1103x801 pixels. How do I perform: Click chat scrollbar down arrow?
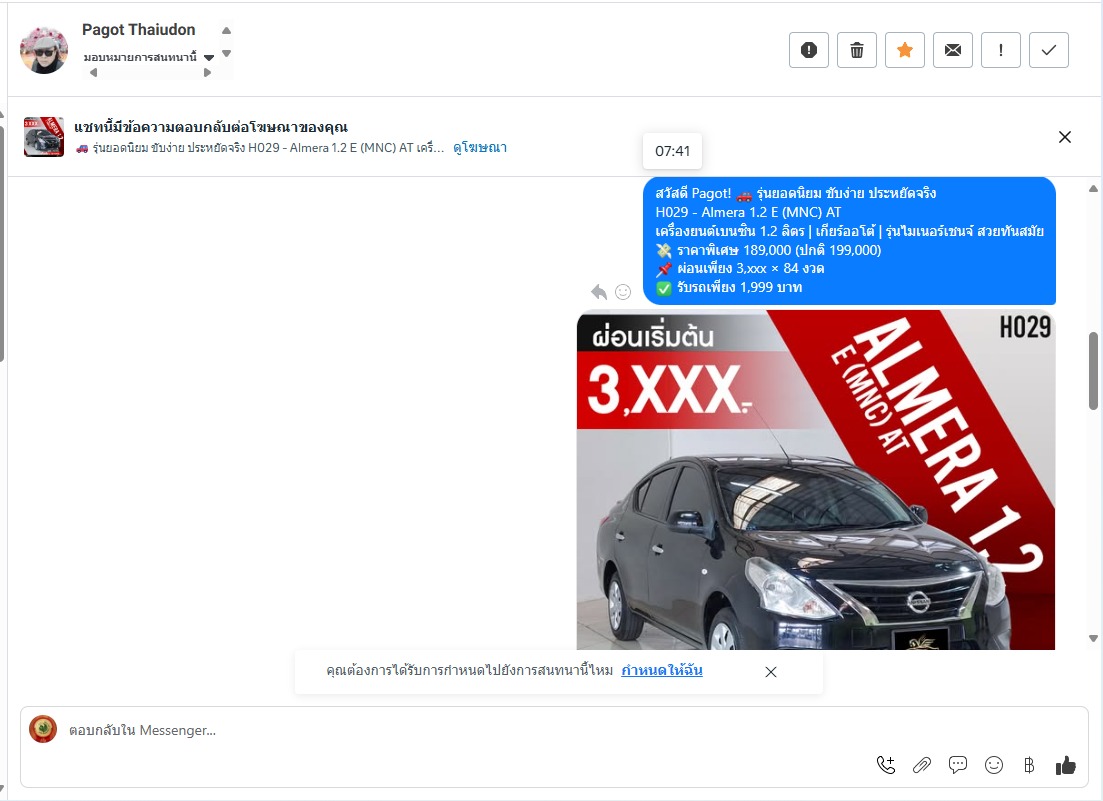[x=1093, y=639]
